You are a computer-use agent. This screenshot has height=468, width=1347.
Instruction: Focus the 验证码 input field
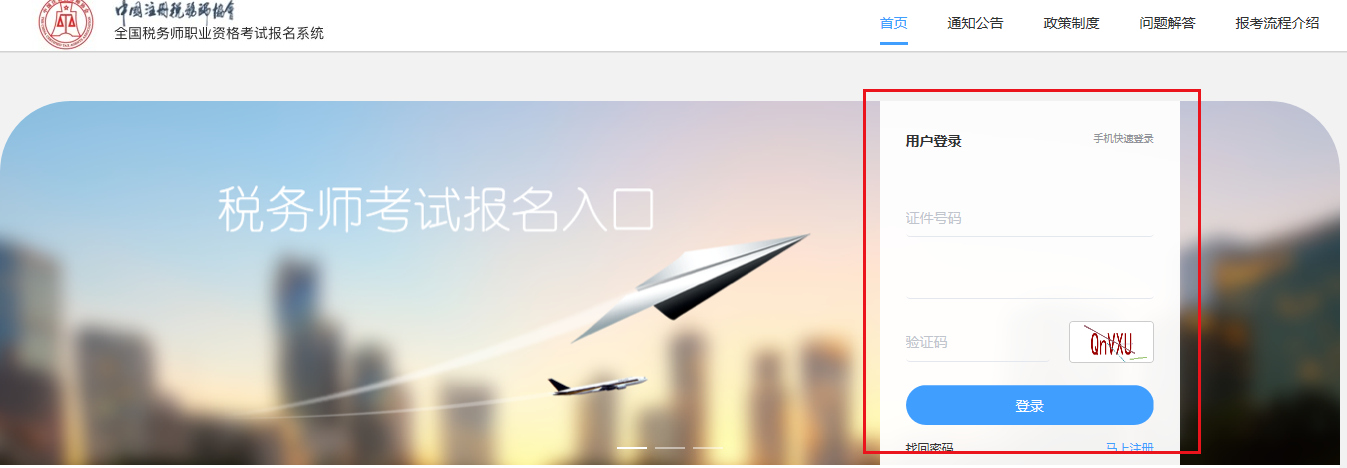point(977,342)
